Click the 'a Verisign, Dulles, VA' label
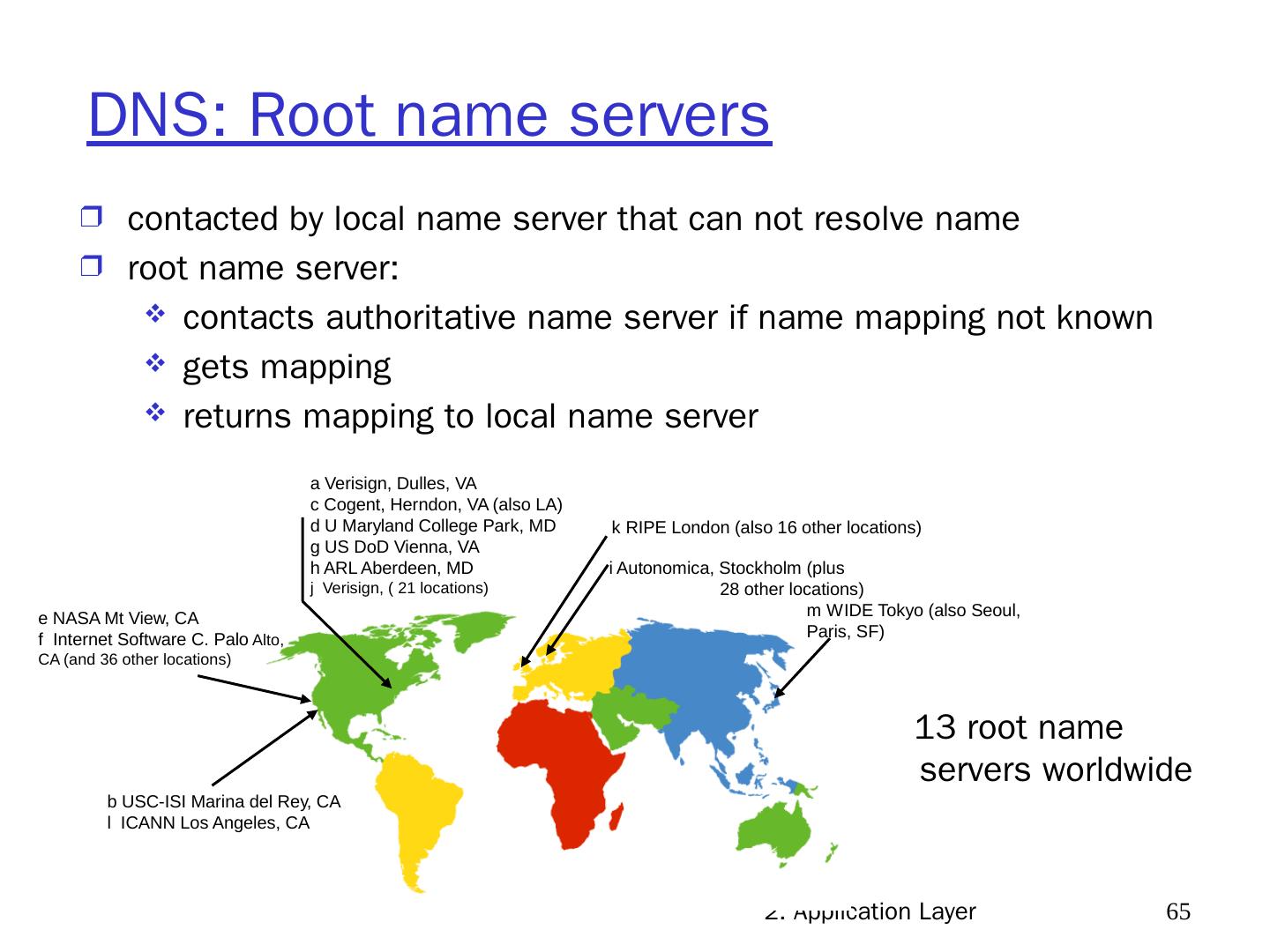The width and height of the screenshot is (1270, 952). (393, 484)
